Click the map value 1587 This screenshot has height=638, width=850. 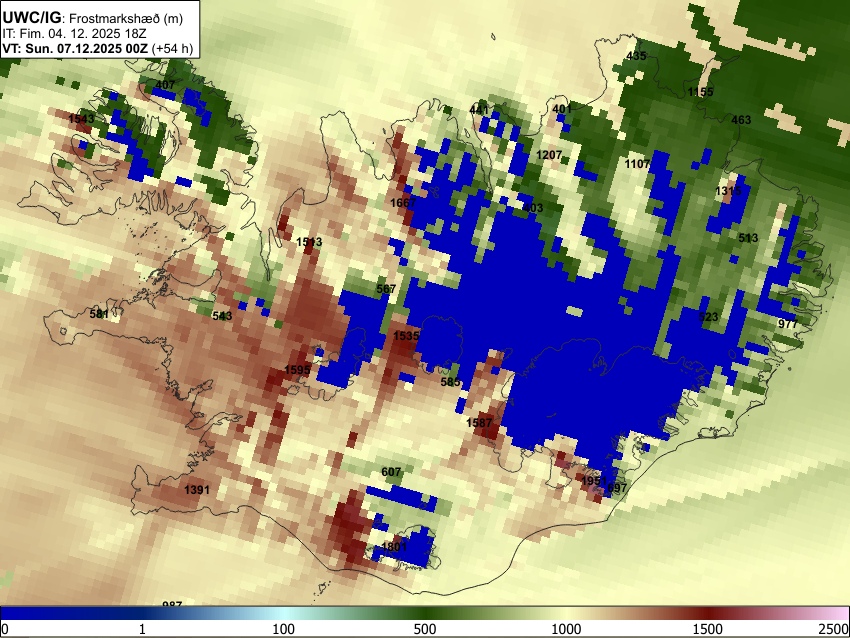click(479, 422)
